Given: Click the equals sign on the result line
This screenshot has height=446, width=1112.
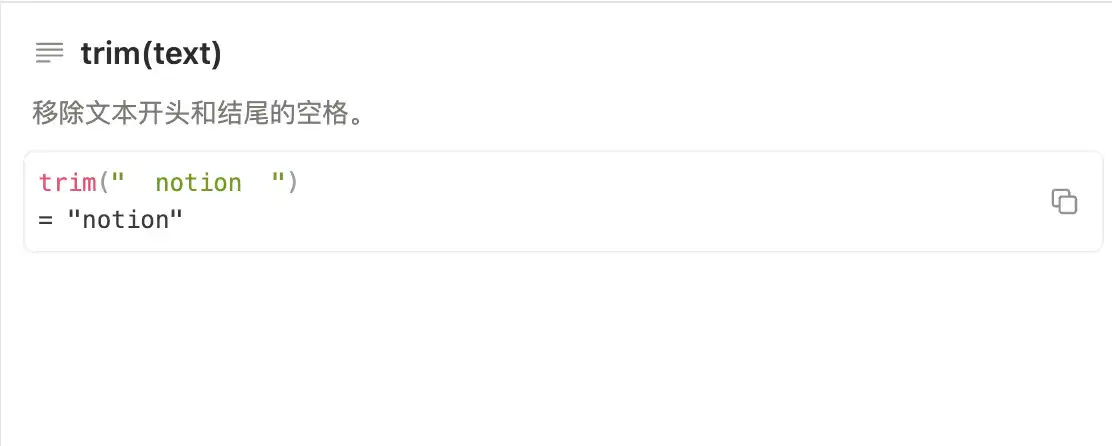Looking at the screenshot, I should click(46, 219).
